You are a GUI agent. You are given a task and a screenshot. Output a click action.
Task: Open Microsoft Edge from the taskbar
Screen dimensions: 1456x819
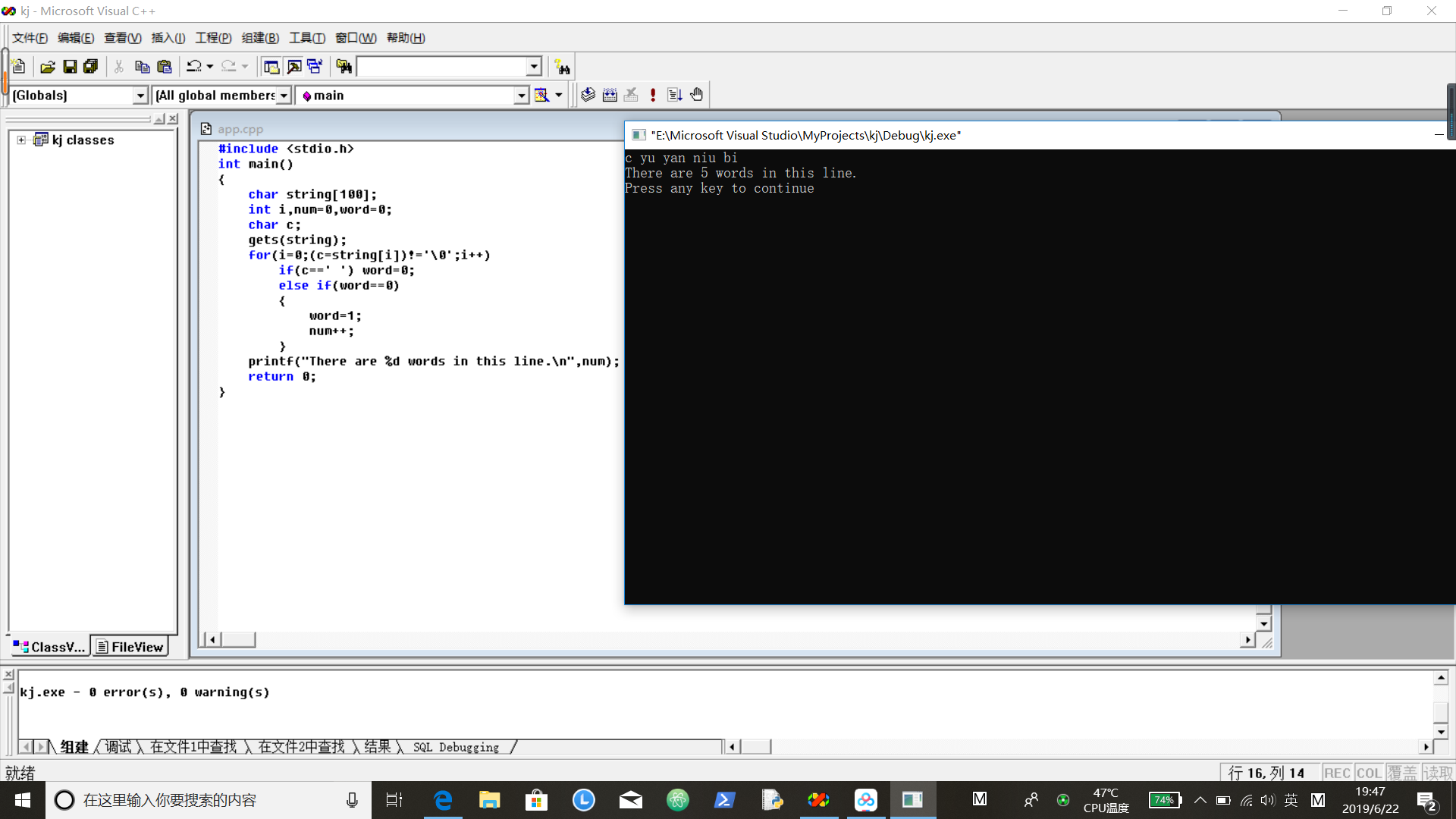point(443,800)
